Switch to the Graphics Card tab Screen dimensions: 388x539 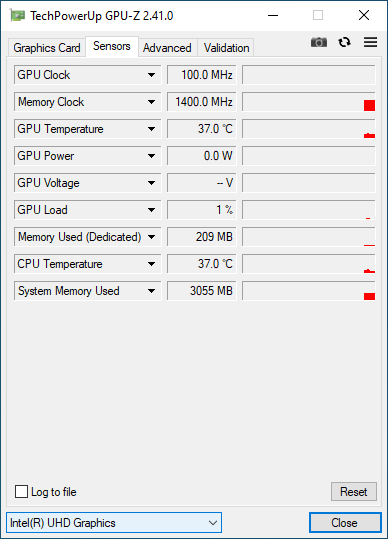click(47, 48)
